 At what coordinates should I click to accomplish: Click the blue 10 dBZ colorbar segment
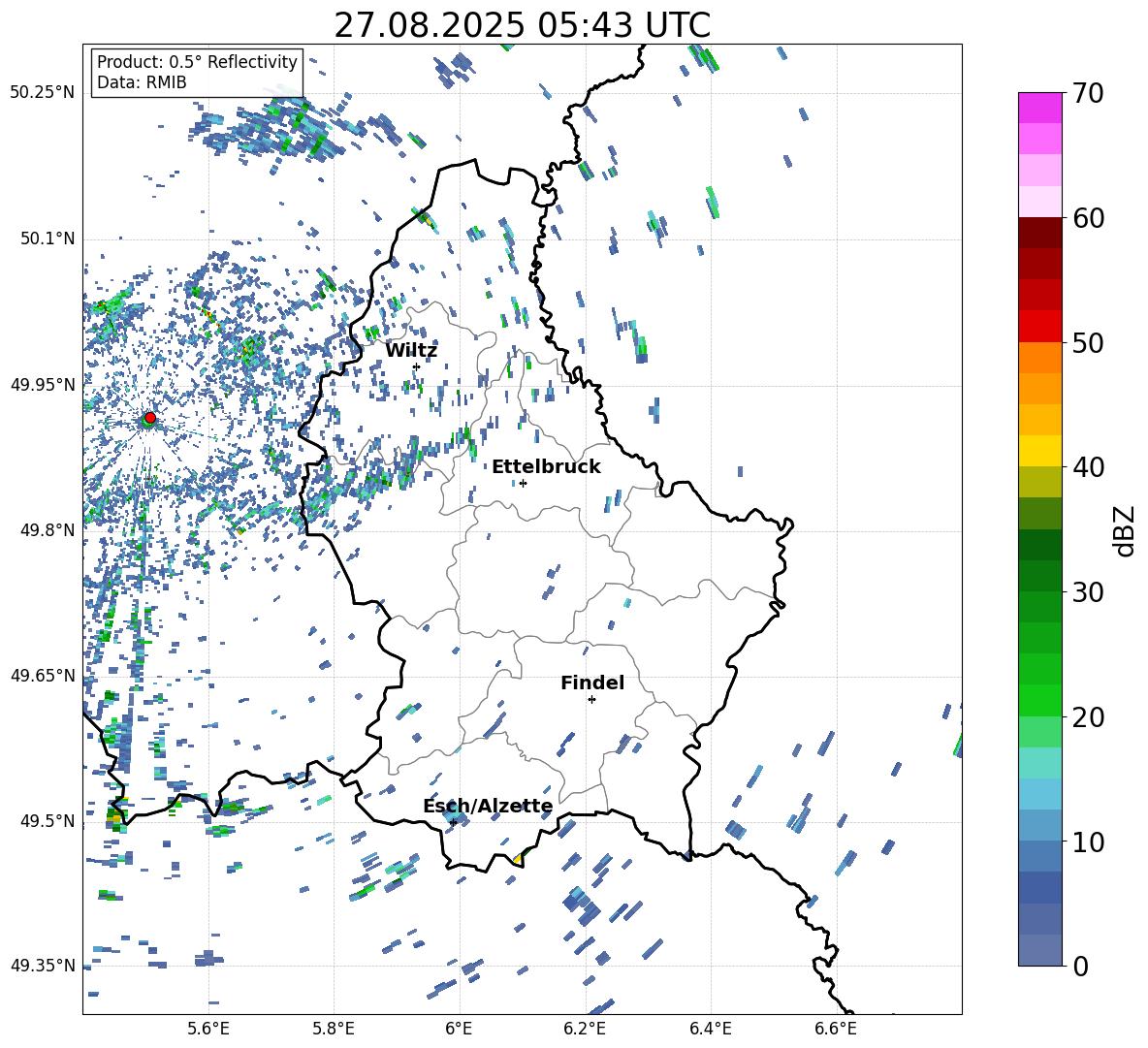tap(1039, 856)
